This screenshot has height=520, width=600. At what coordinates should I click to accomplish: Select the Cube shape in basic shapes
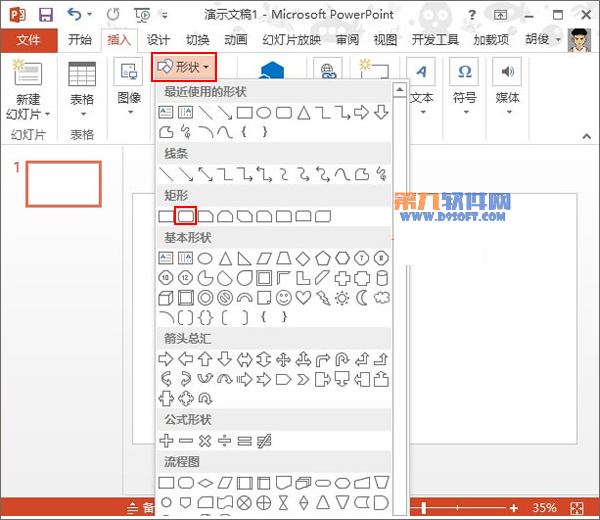166,298
